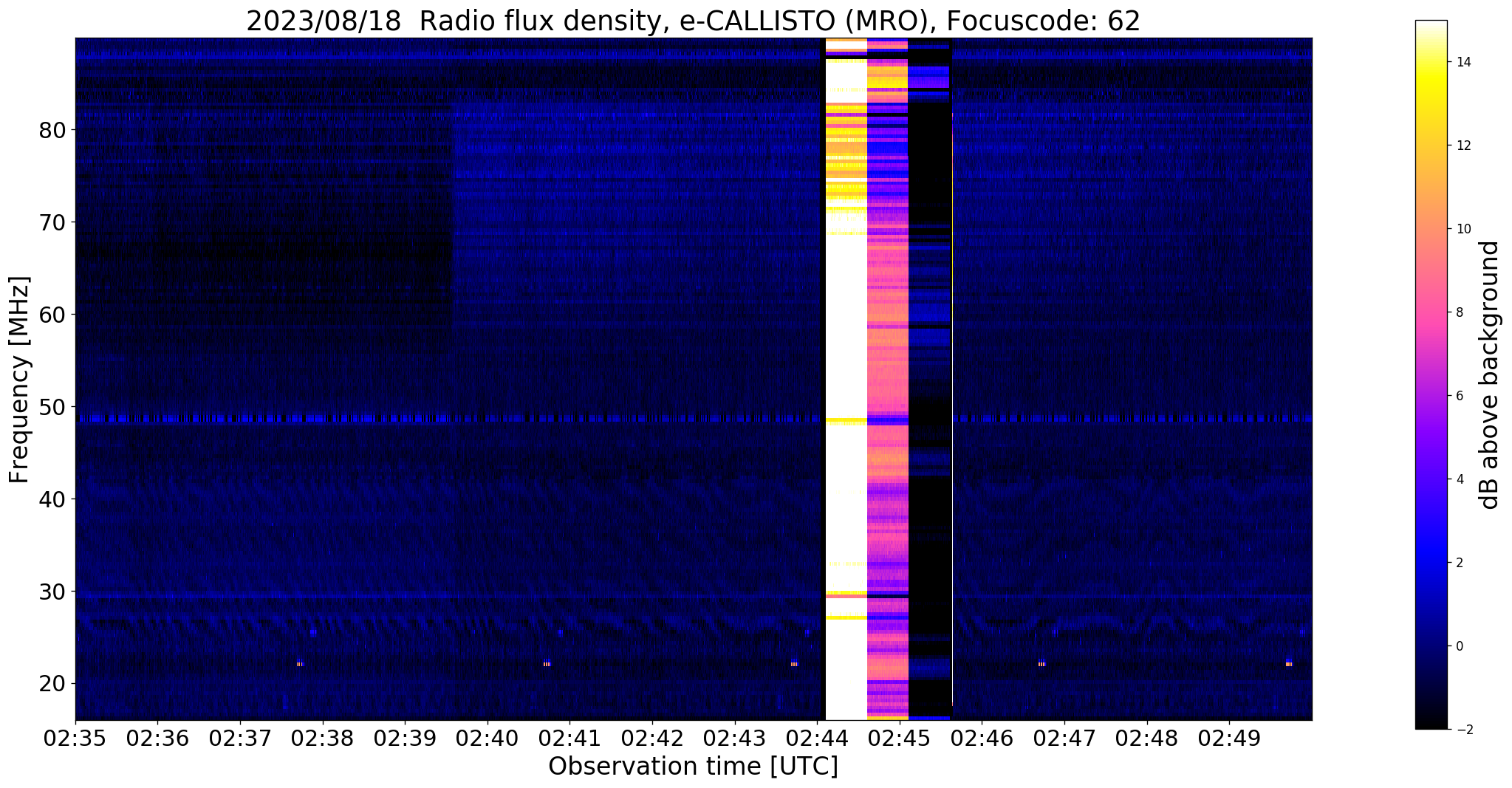Screen dimensions: 1512x788
Task: Click the 'Observation time [UTC]' x-axis label
Action: pos(693,767)
